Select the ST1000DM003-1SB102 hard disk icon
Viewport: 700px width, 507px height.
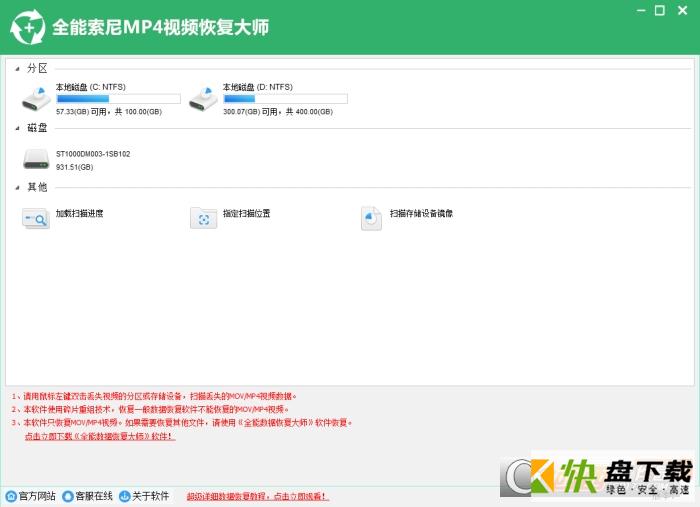coord(36,159)
